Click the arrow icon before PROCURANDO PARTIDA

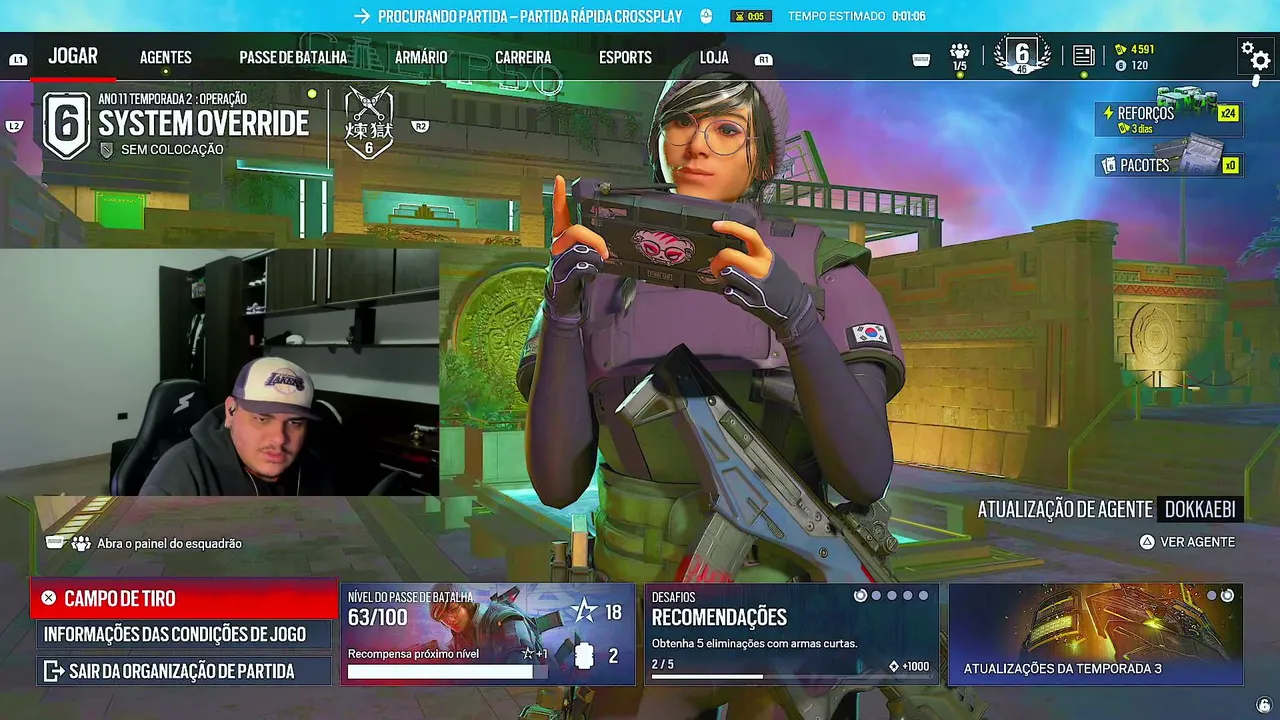coord(361,16)
